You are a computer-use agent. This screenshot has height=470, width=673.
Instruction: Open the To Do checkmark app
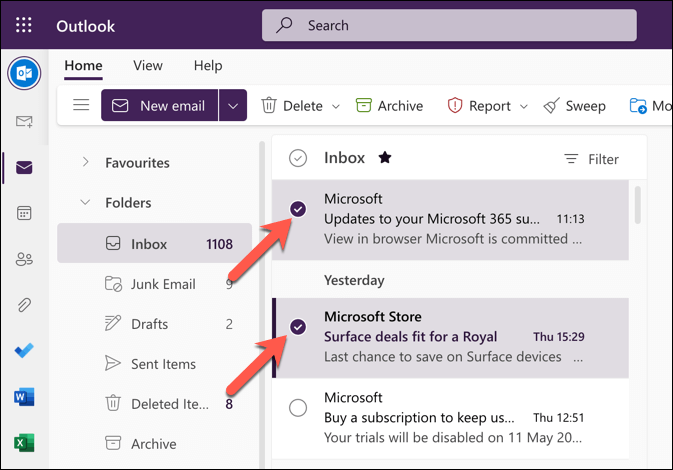coord(23,351)
